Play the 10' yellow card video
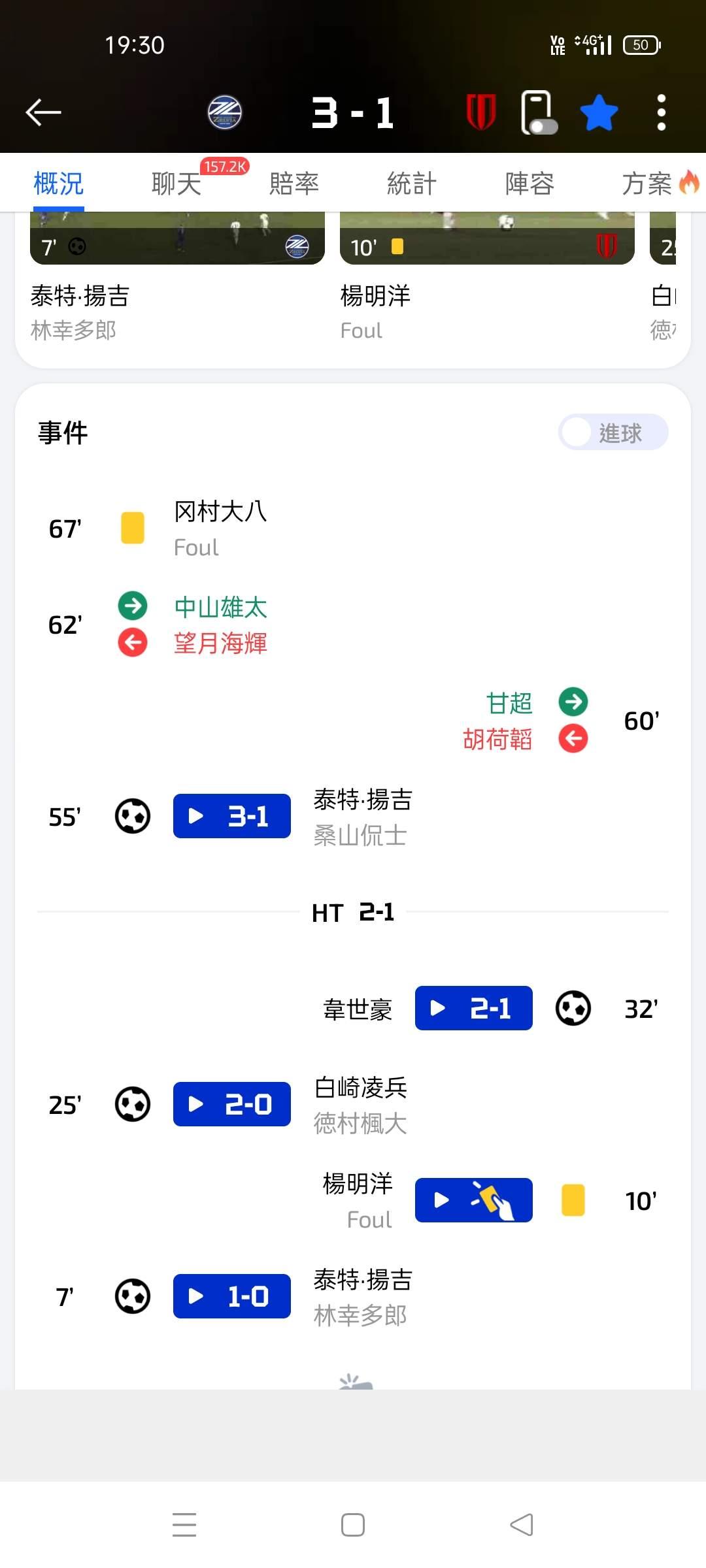 [x=473, y=1200]
